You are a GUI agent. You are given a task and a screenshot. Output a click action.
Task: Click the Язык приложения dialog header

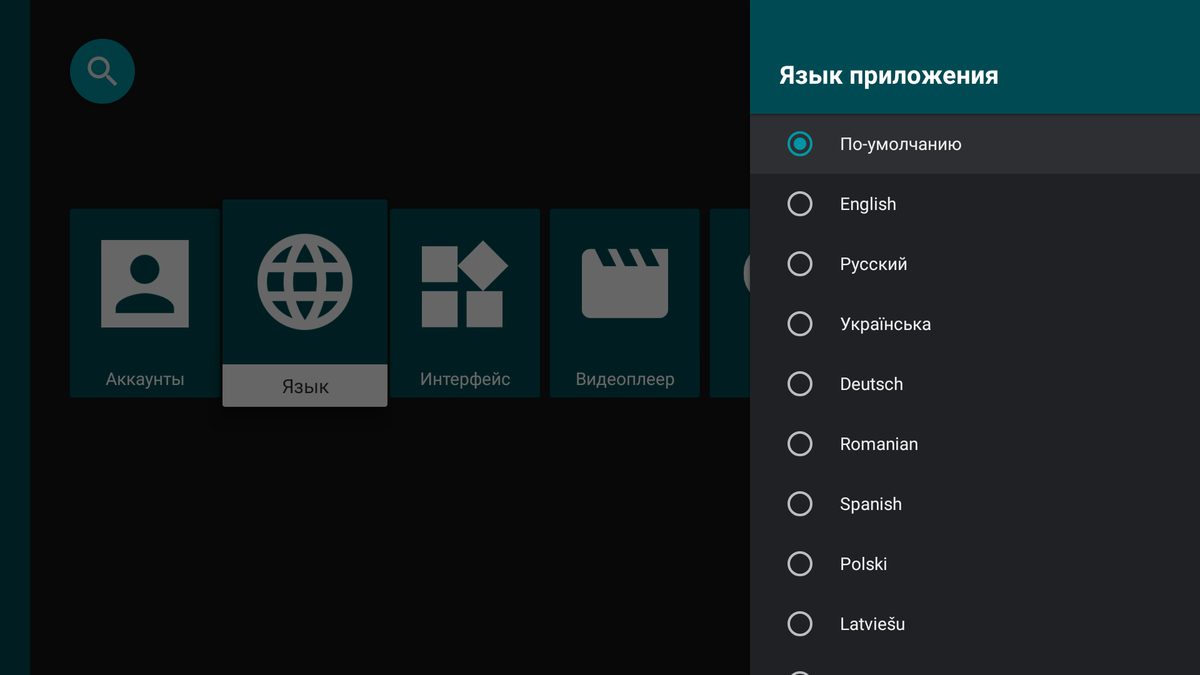point(889,75)
